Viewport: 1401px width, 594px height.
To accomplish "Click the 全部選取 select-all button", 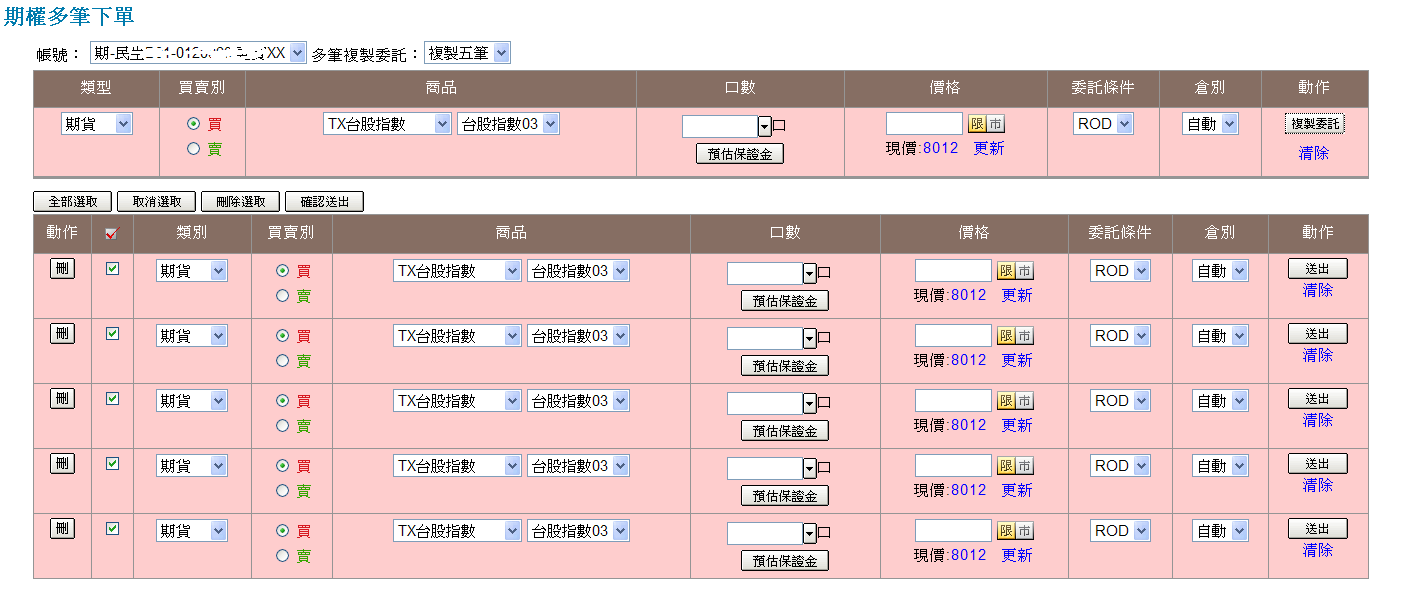I will tap(73, 202).
